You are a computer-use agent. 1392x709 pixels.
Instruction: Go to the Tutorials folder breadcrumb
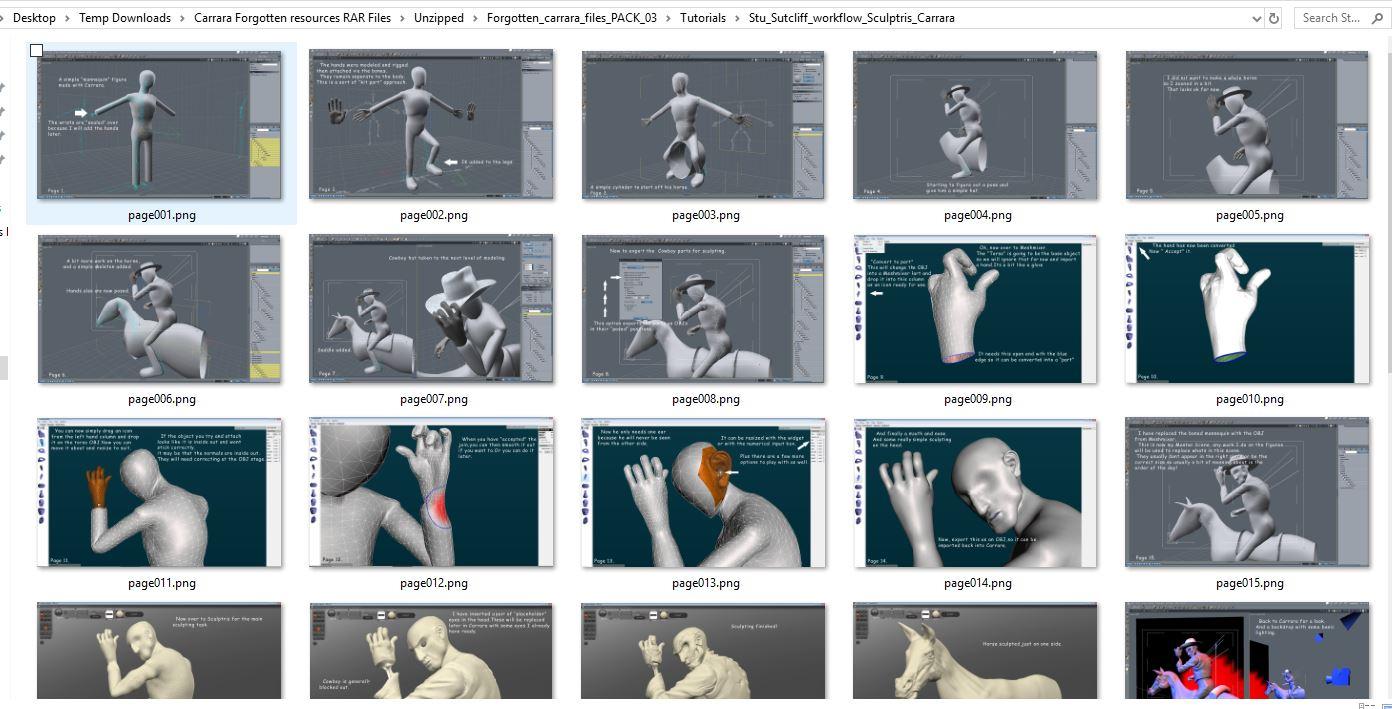[703, 18]
